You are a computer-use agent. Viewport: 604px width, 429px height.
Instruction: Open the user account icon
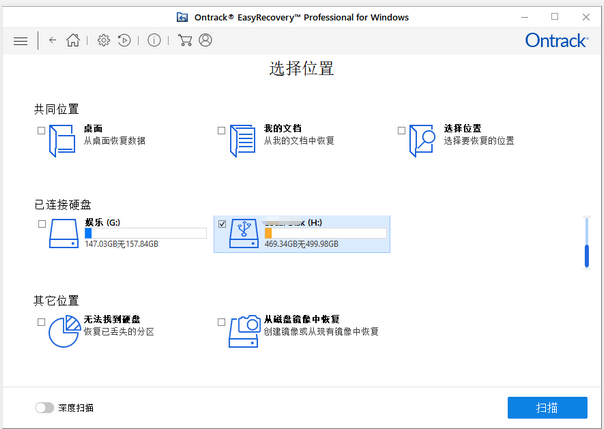click(205, 40)
